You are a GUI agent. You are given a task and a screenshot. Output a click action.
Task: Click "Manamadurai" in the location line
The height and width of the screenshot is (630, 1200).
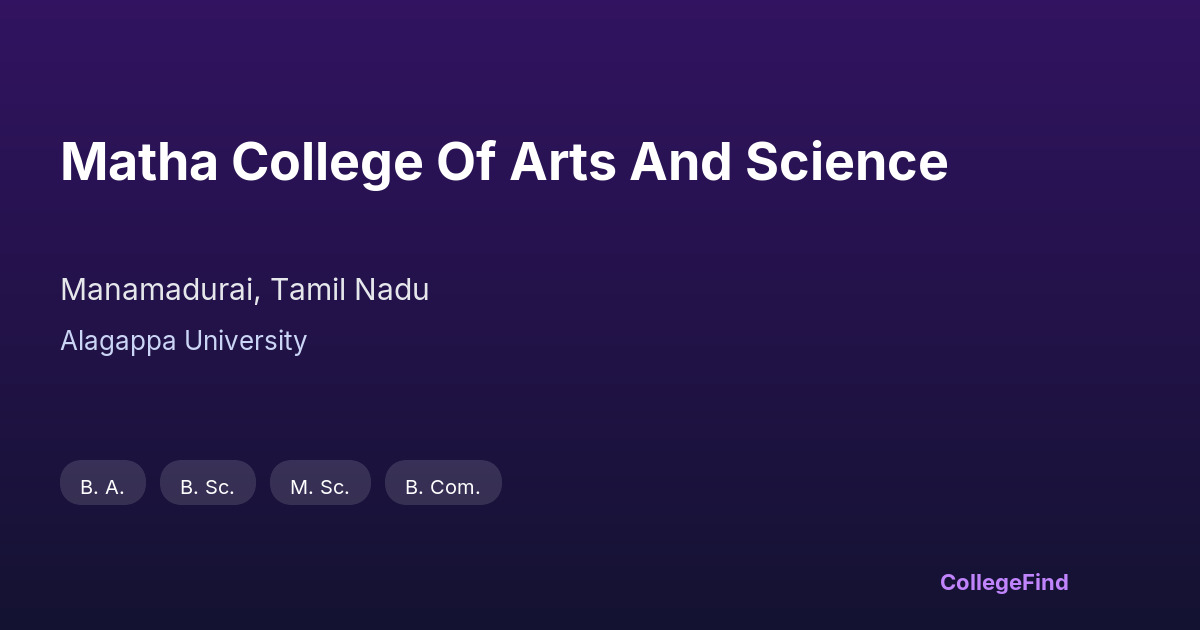(x=160, y=290)
